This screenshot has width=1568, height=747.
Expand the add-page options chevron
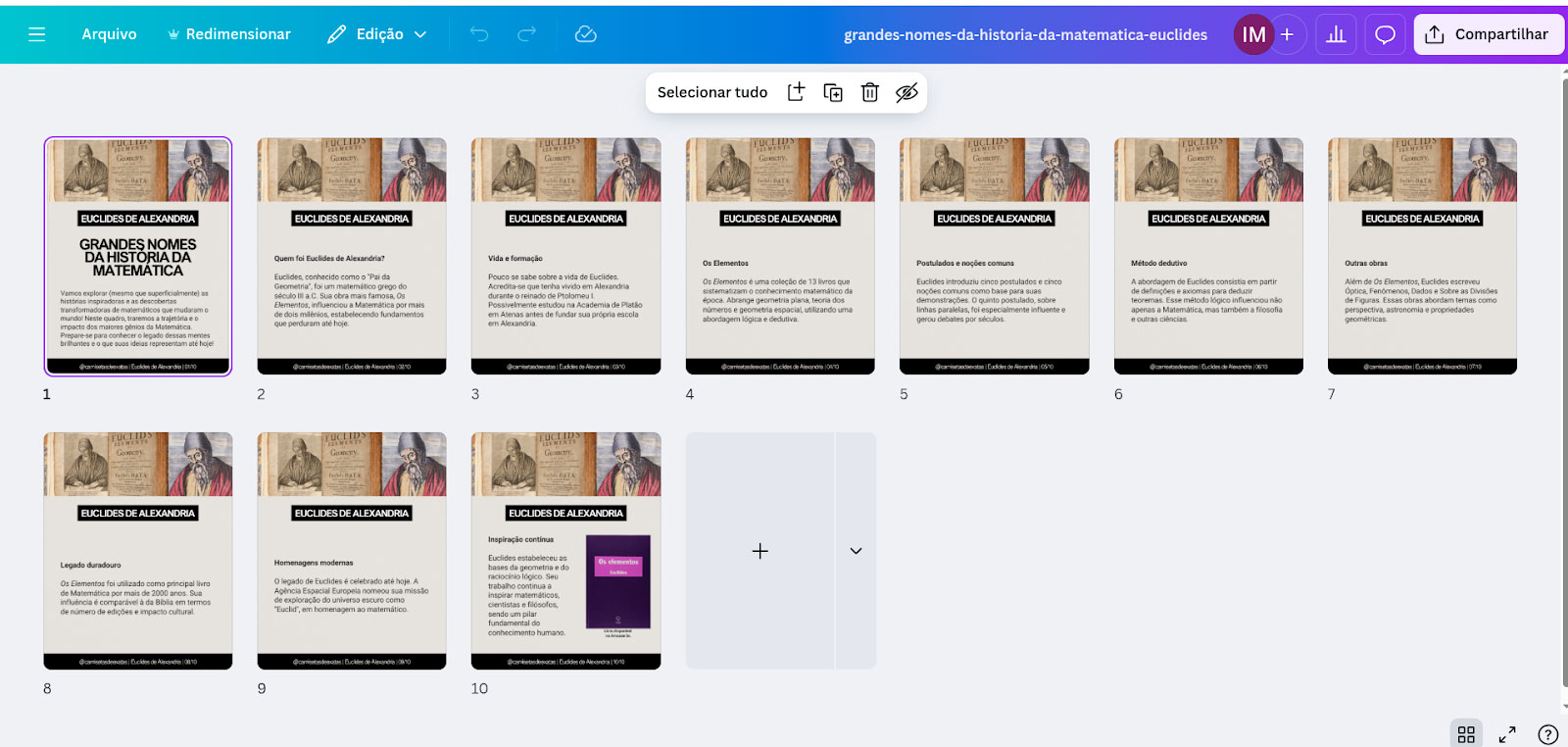coord(856,551)
